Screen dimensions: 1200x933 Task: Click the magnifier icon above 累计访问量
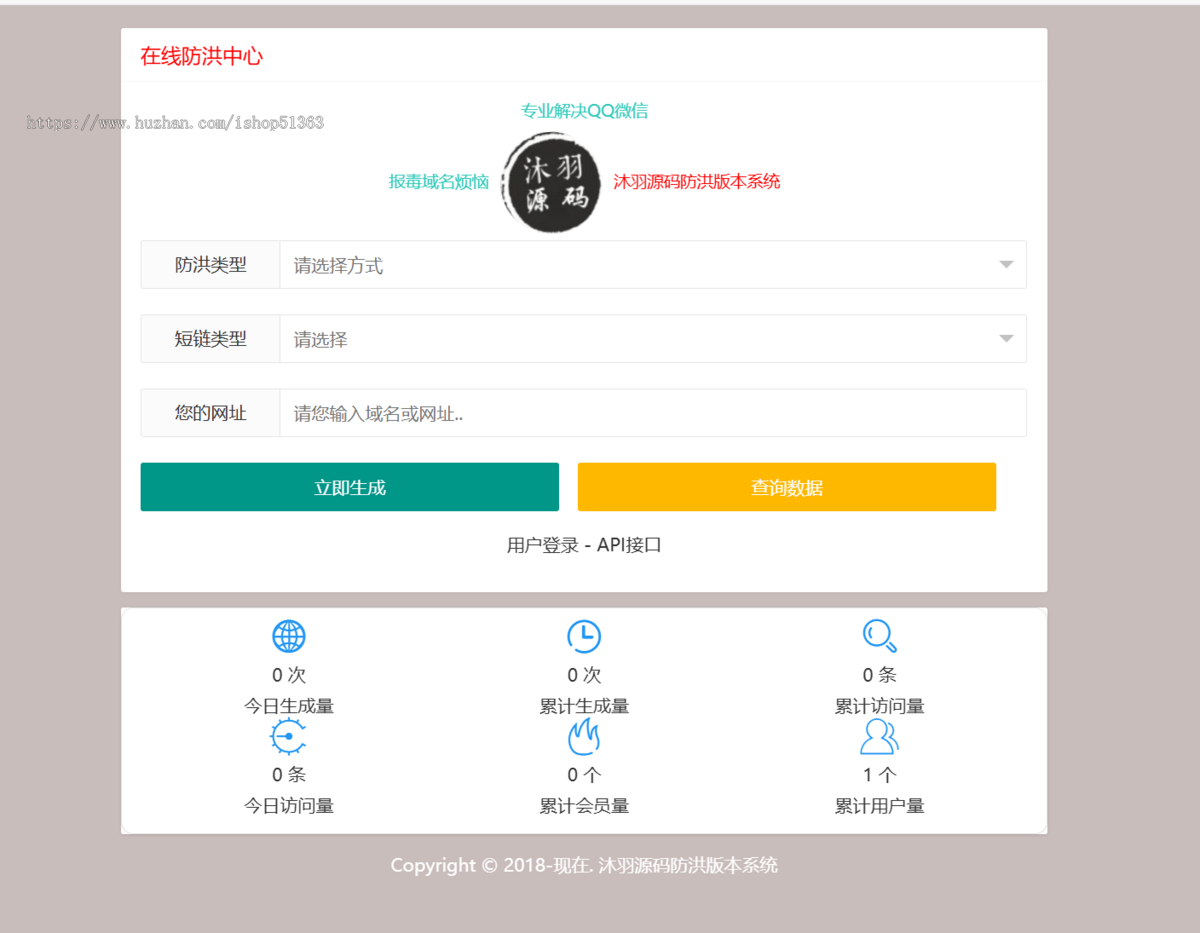point(880,636)
